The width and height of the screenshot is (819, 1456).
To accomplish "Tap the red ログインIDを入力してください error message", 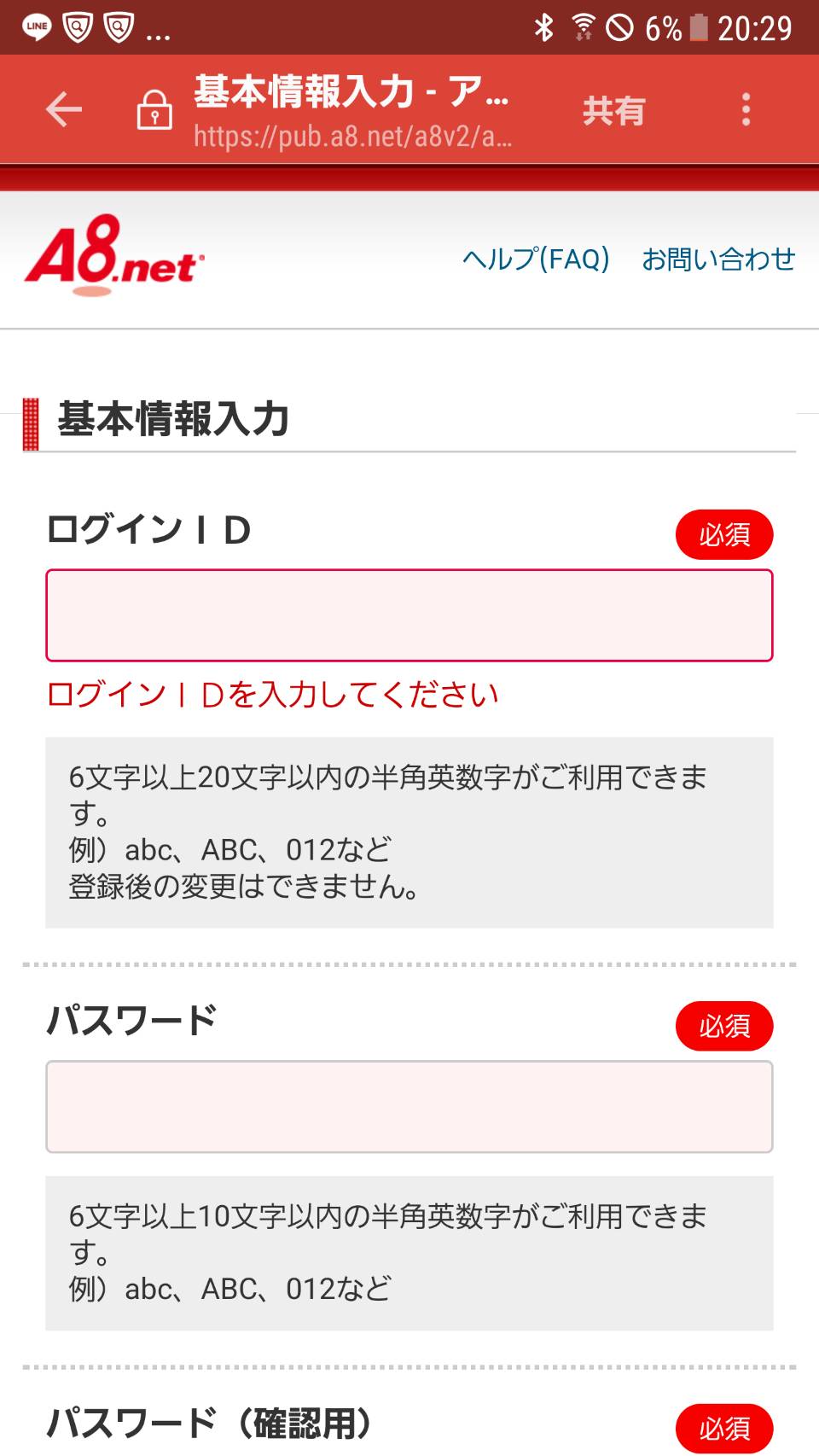I will (x=273, y=695).
